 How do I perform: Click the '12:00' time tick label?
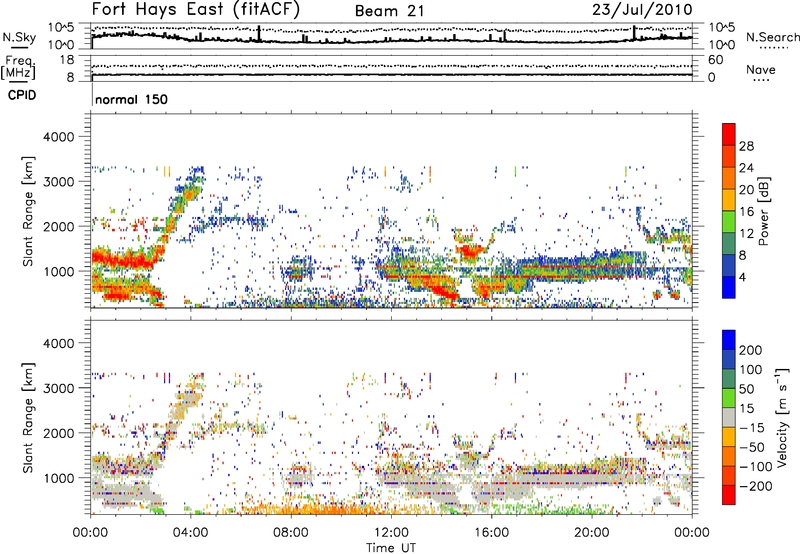(391, 533)
